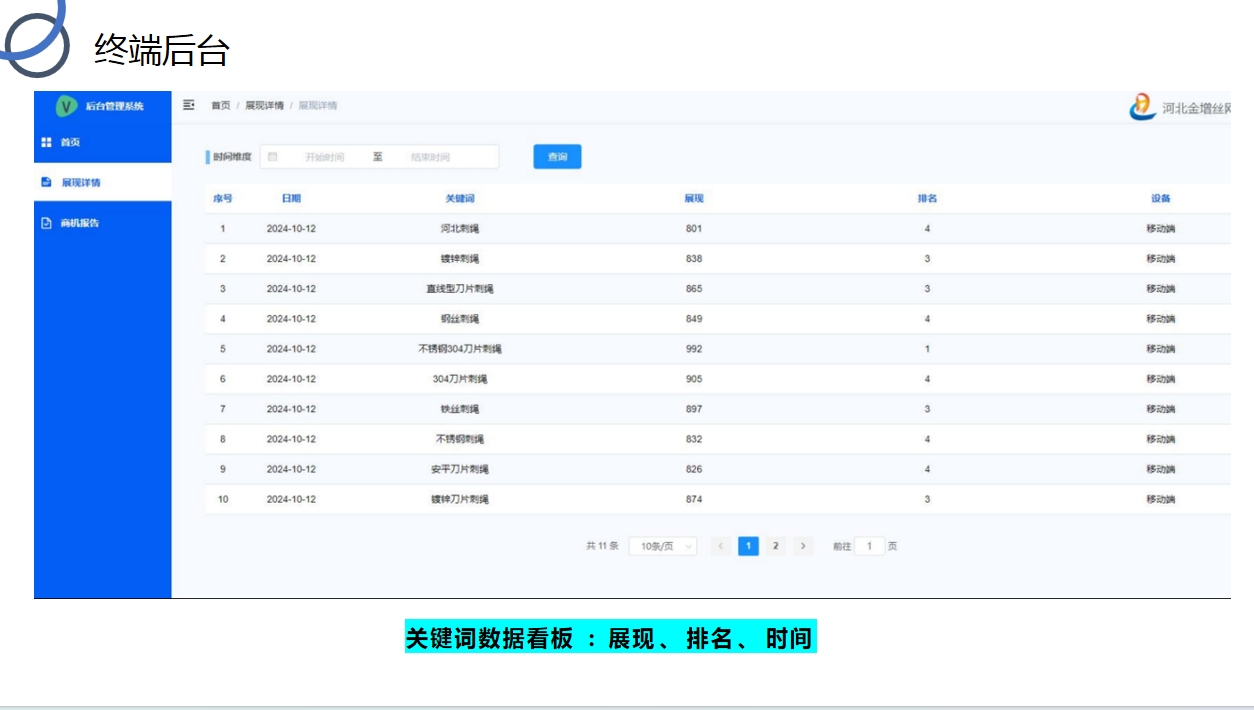Image resolution: width=1254 pixels, height=710 pixels.
Task: Click the calendar icon in date range field
Action: (272, 157)
